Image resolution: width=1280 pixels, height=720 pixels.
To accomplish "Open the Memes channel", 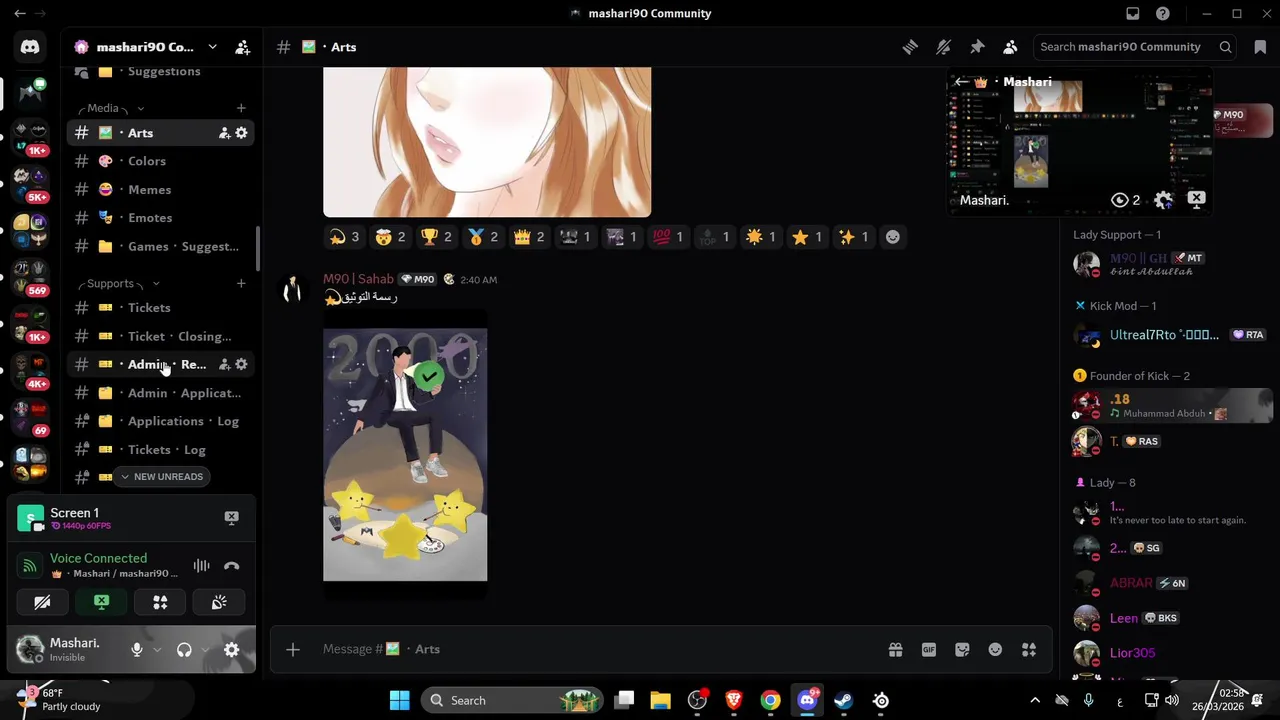I will point(160,190).
